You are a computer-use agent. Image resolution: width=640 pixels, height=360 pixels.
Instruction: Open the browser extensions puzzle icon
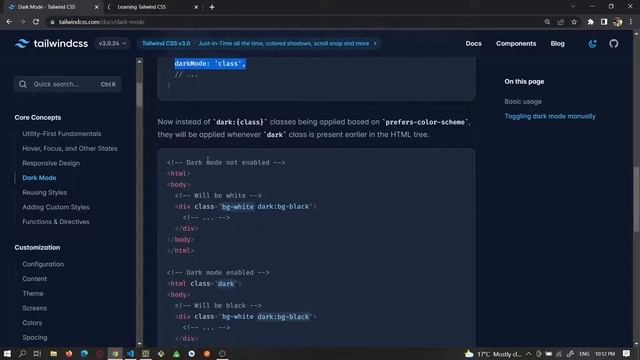tap(590, 22)
